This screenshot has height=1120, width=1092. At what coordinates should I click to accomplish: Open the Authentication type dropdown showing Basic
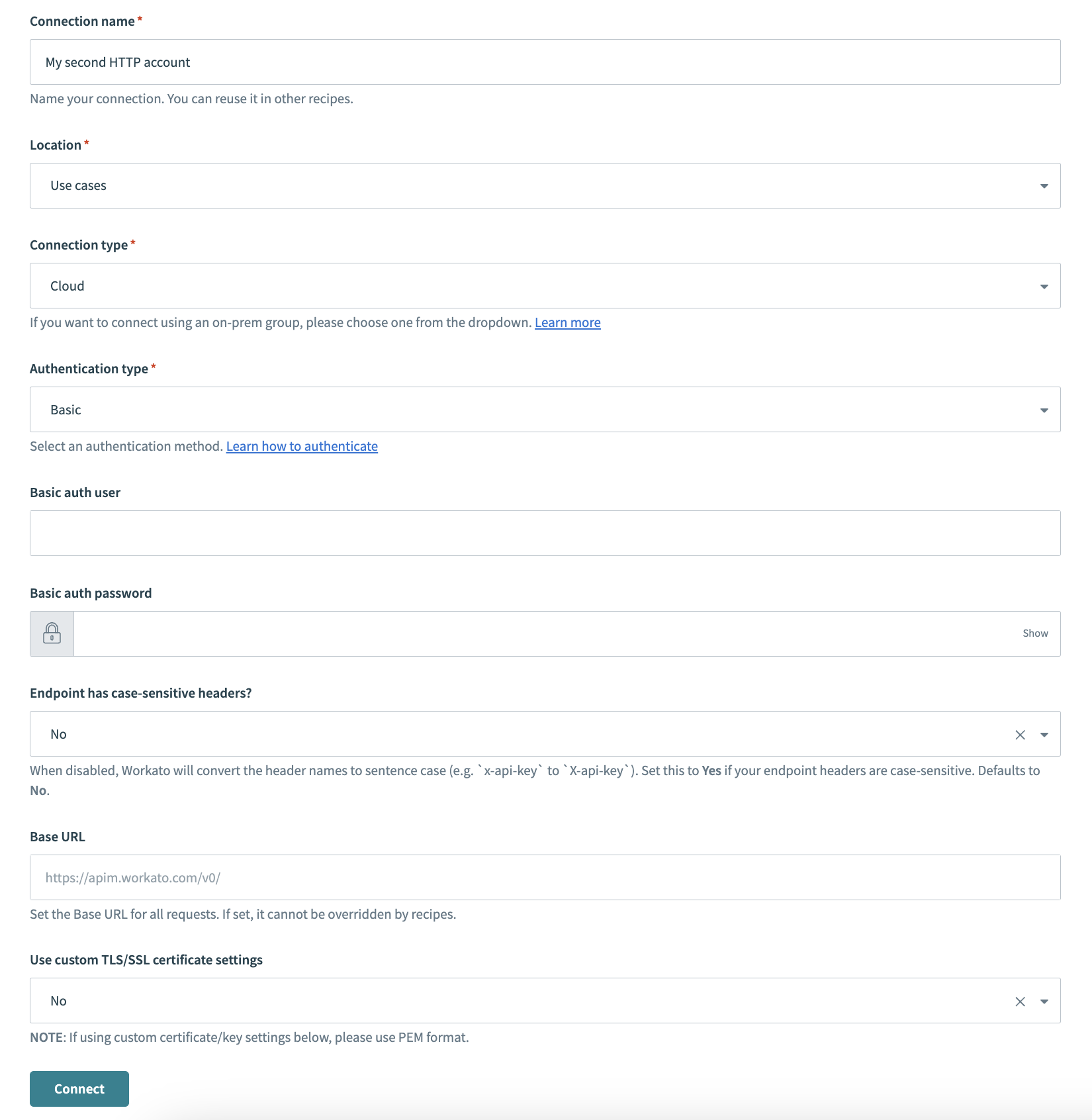(463, 409)
